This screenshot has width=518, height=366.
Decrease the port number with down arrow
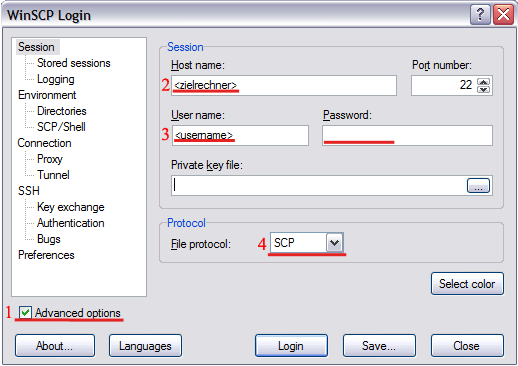click(x=483, y=89)
